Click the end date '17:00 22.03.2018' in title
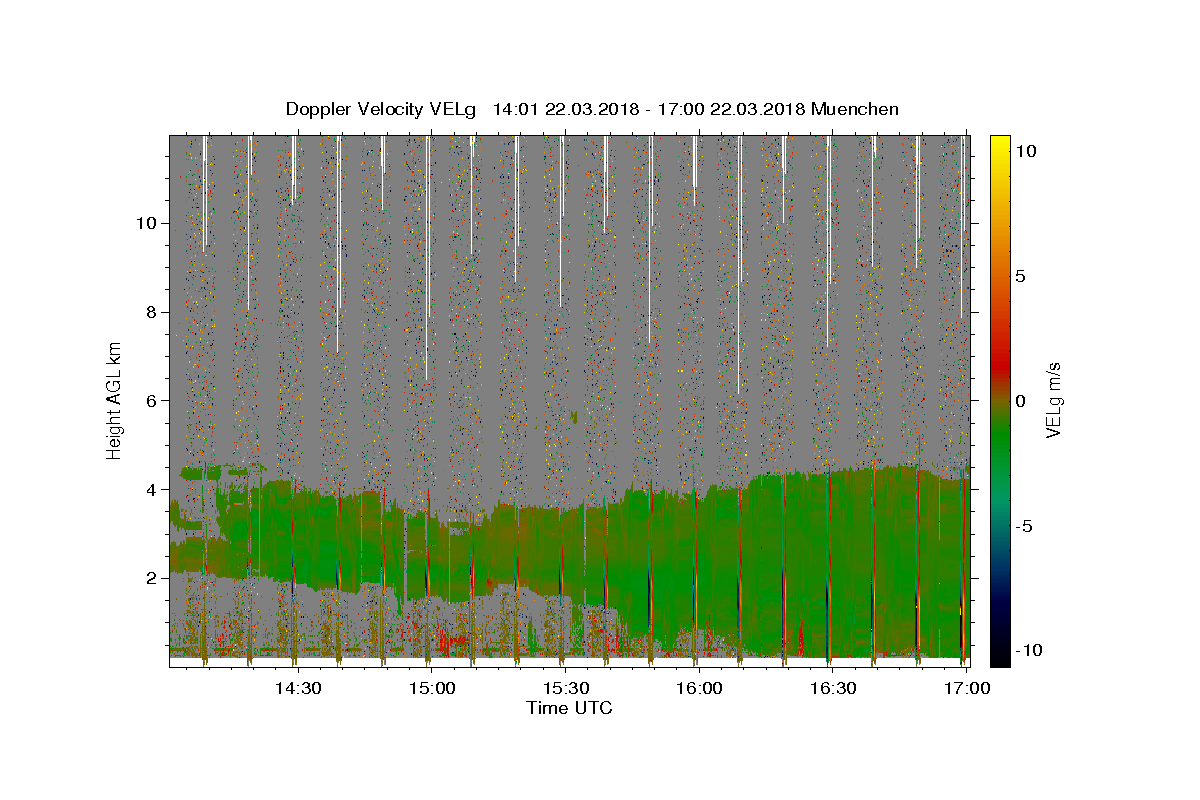Image resolution: width=1200 pixels, height=800 pixels. [x=729, y=110]
